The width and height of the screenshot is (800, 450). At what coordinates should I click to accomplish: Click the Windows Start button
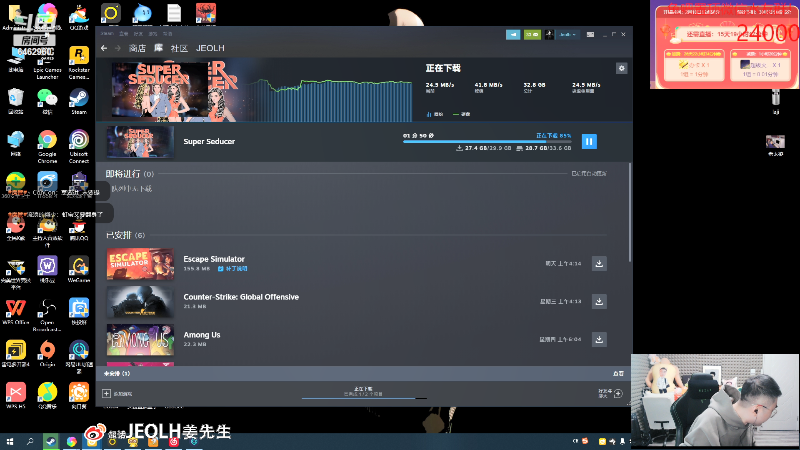10,442
